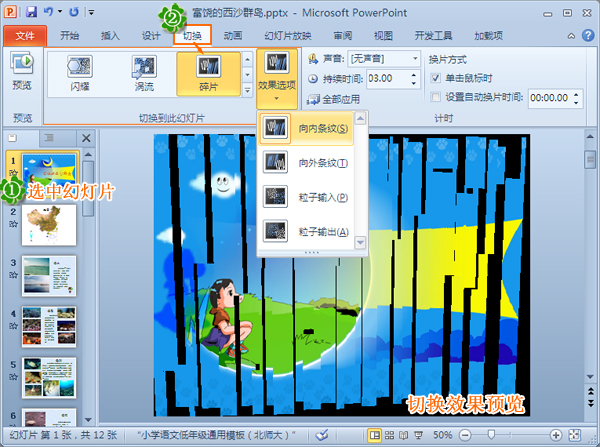Screen dimensions: 600x447
Task: Switch to the 幻灯片放映 ribbon tab
Action: [x=288, y=36]
